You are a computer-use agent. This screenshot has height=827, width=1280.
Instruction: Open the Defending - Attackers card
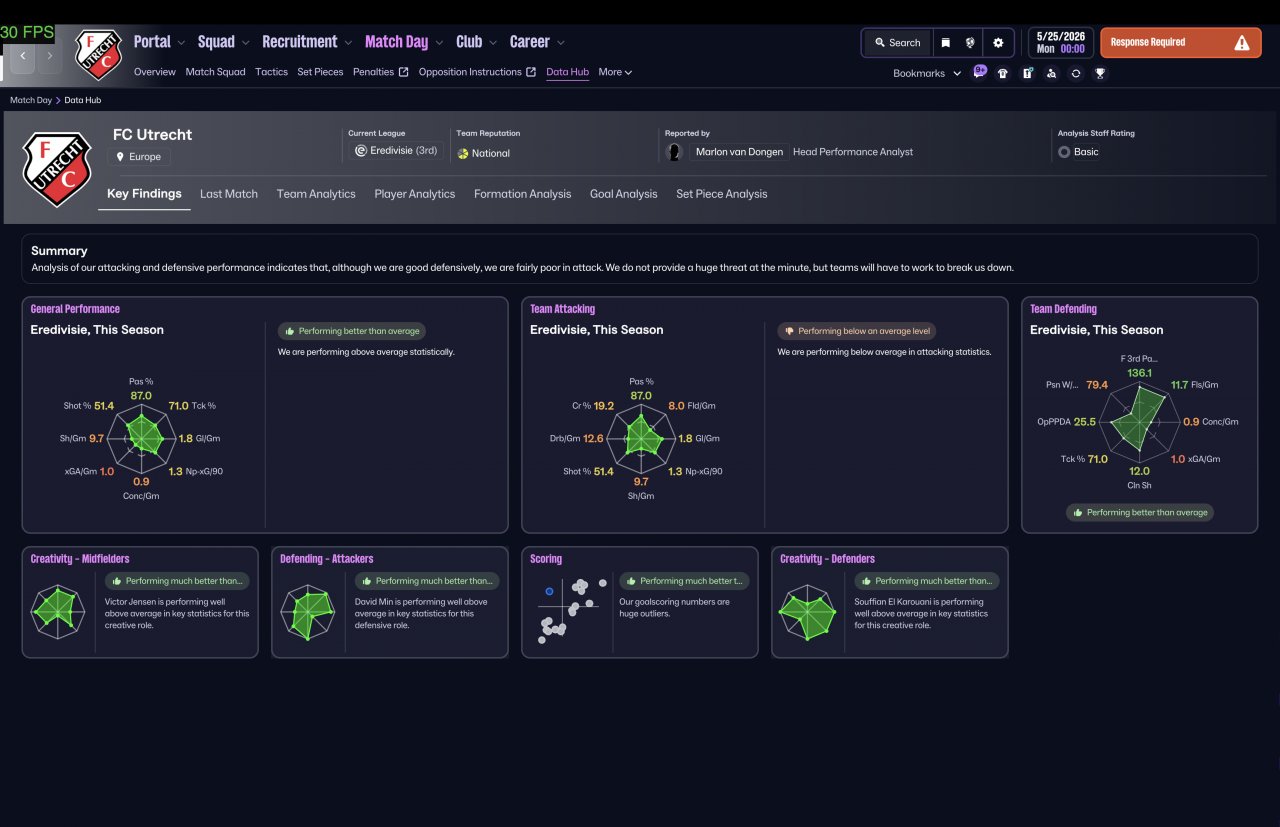tap(390, 602)
